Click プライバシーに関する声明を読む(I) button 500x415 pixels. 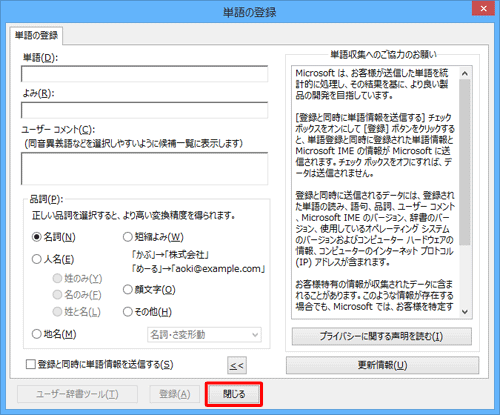click(x=382, y=336)
